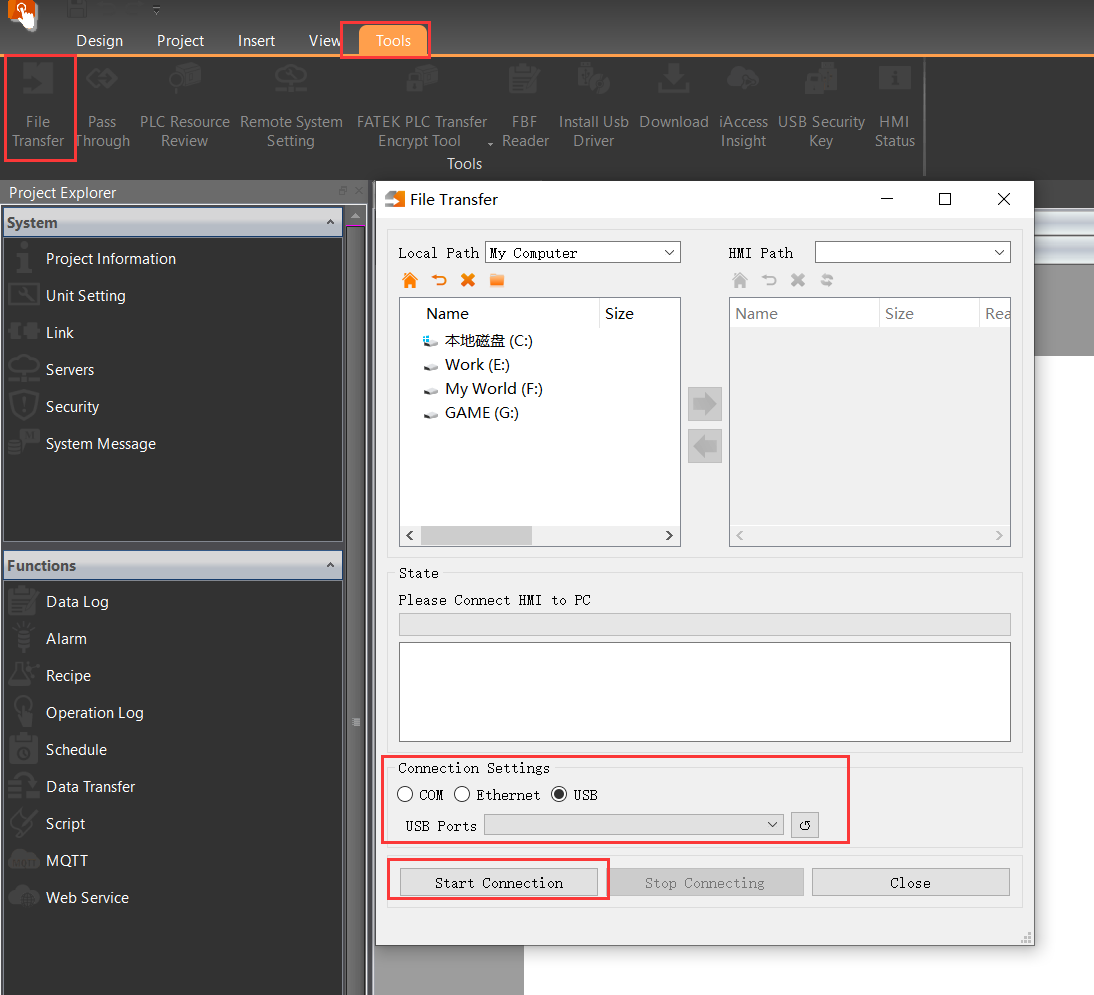The height and width of the screenshot is (995, 1094).
Task: Transfer file to PC with left arrow
Action: tap(705, 447)
